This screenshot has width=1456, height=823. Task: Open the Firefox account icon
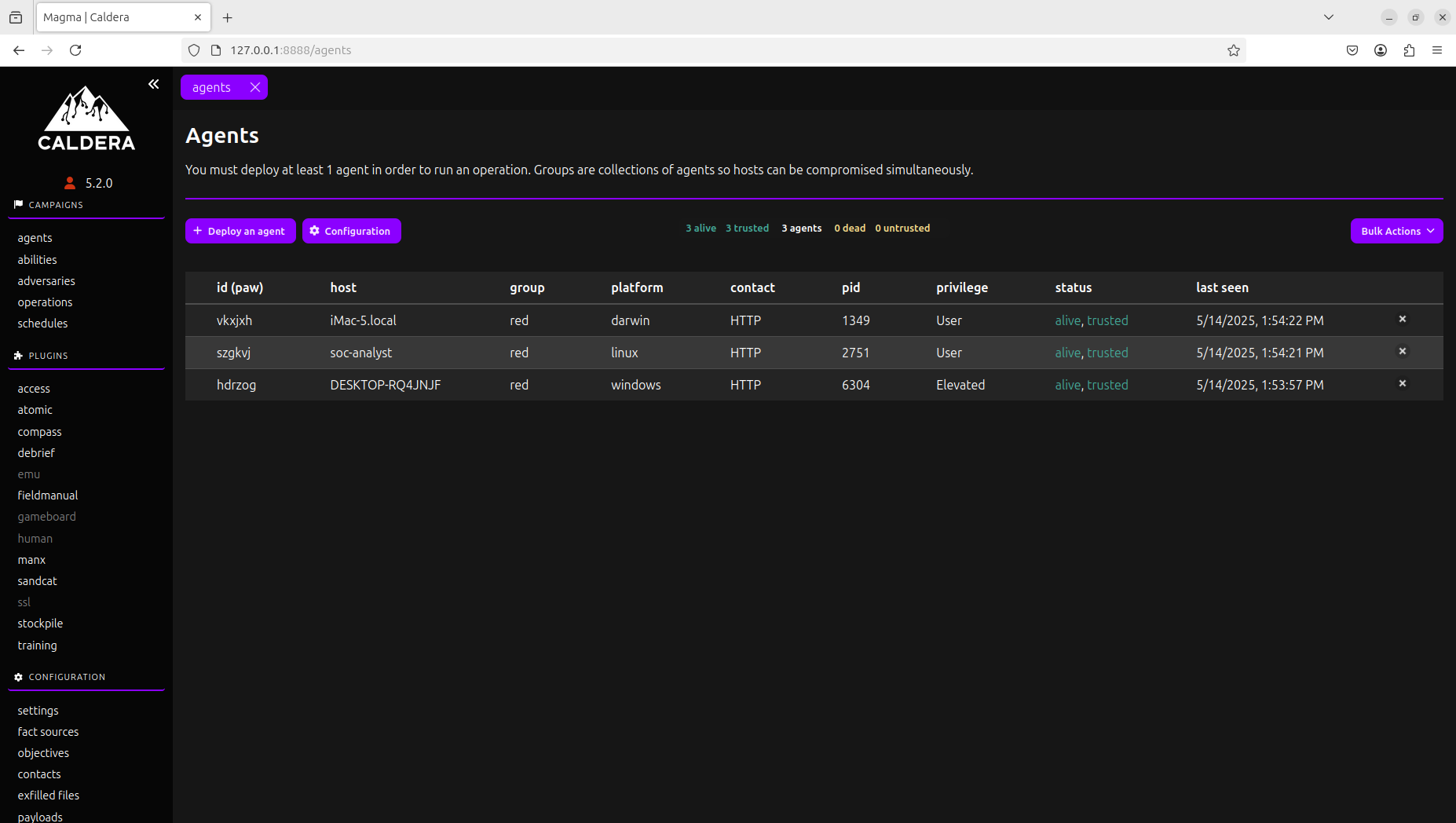pos(1380,50)
